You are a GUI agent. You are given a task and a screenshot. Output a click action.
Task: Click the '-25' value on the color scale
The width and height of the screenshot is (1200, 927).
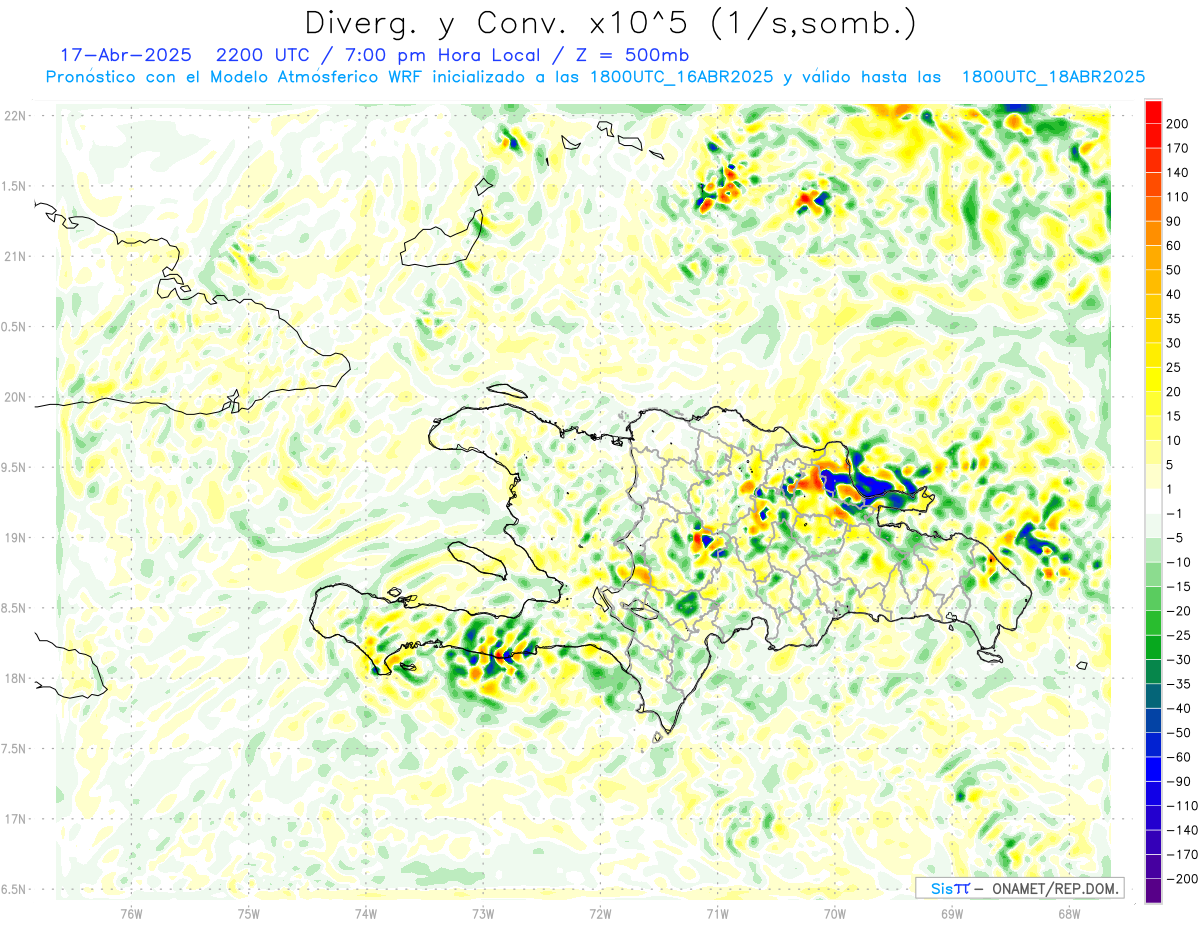[x=1177, y=636]
